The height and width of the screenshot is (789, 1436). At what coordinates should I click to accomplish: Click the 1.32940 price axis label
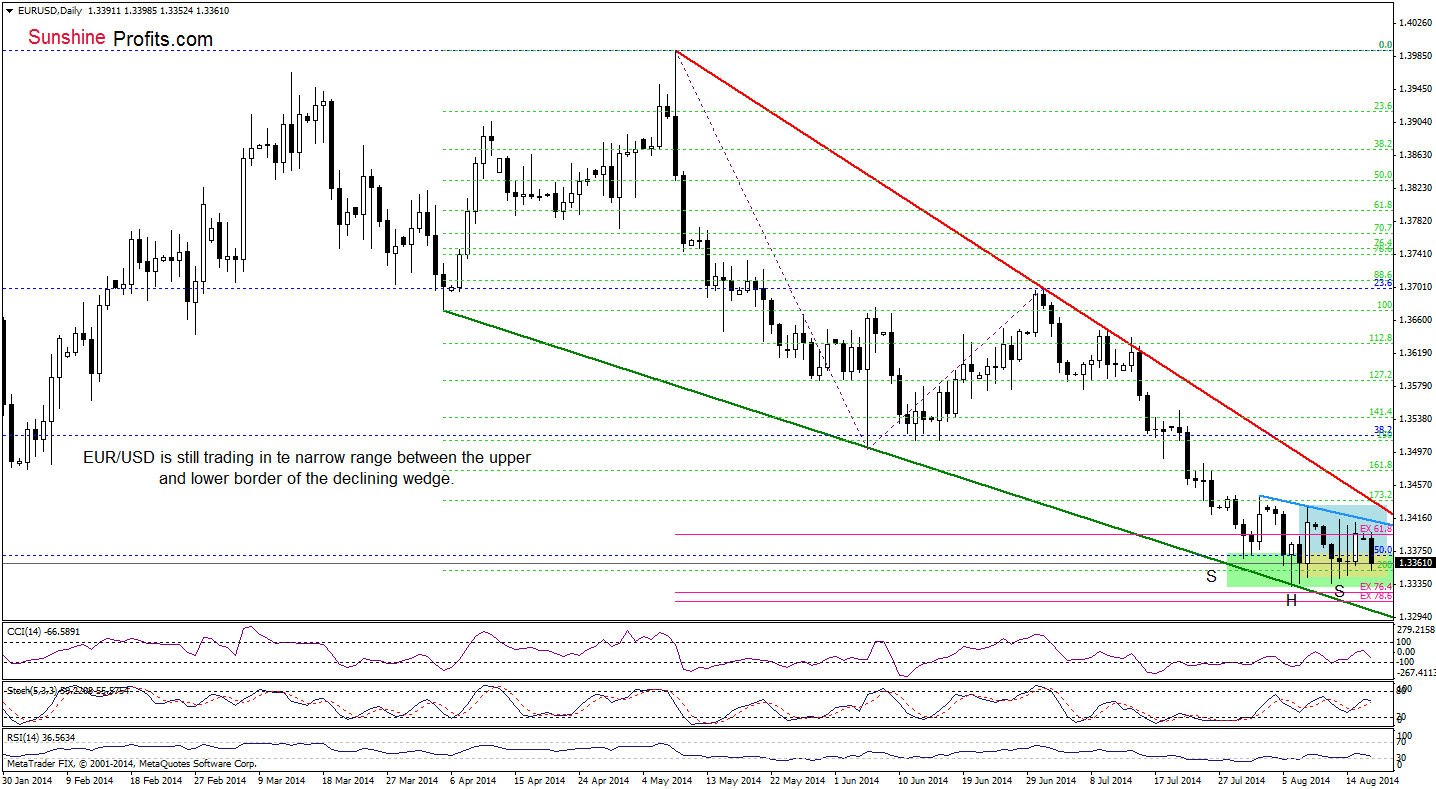pyautogui.click(x=1415, y=617)
